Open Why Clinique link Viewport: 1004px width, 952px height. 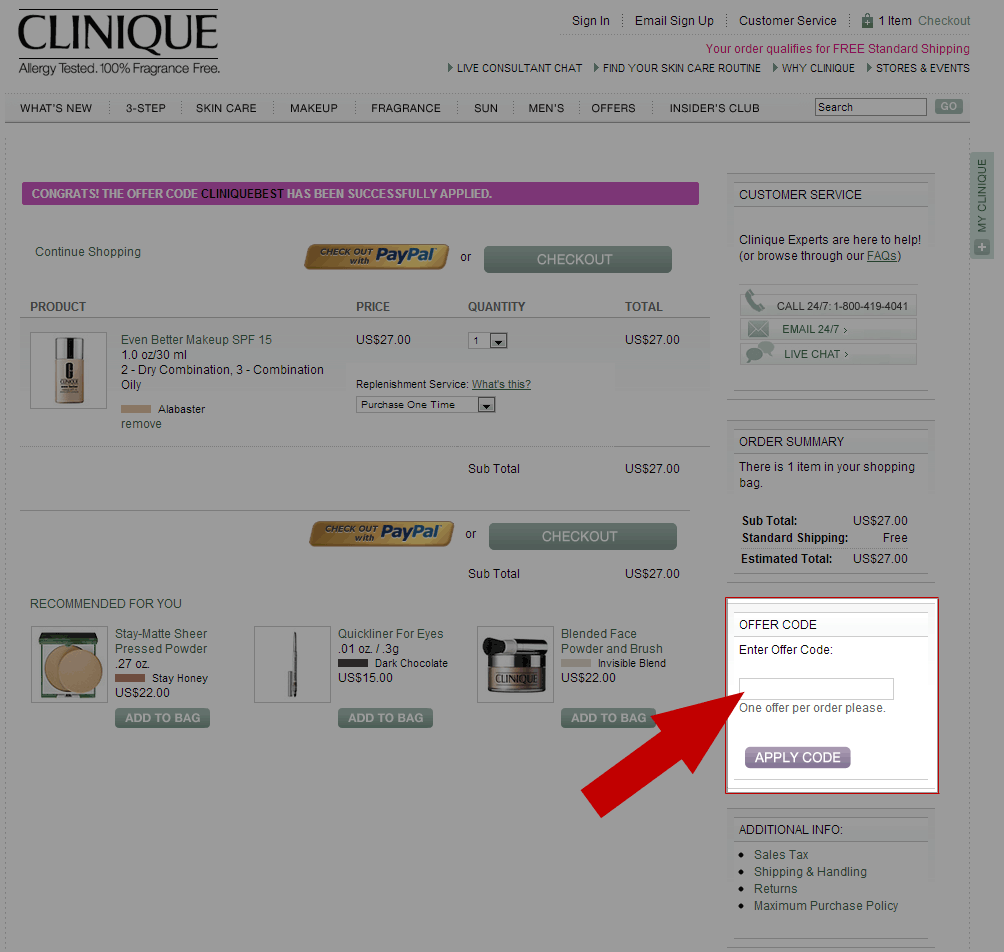point(818,68)
